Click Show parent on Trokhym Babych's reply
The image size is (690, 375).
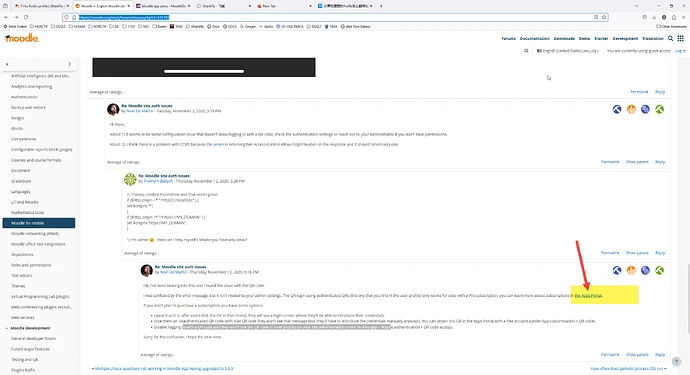coord(637,253)
